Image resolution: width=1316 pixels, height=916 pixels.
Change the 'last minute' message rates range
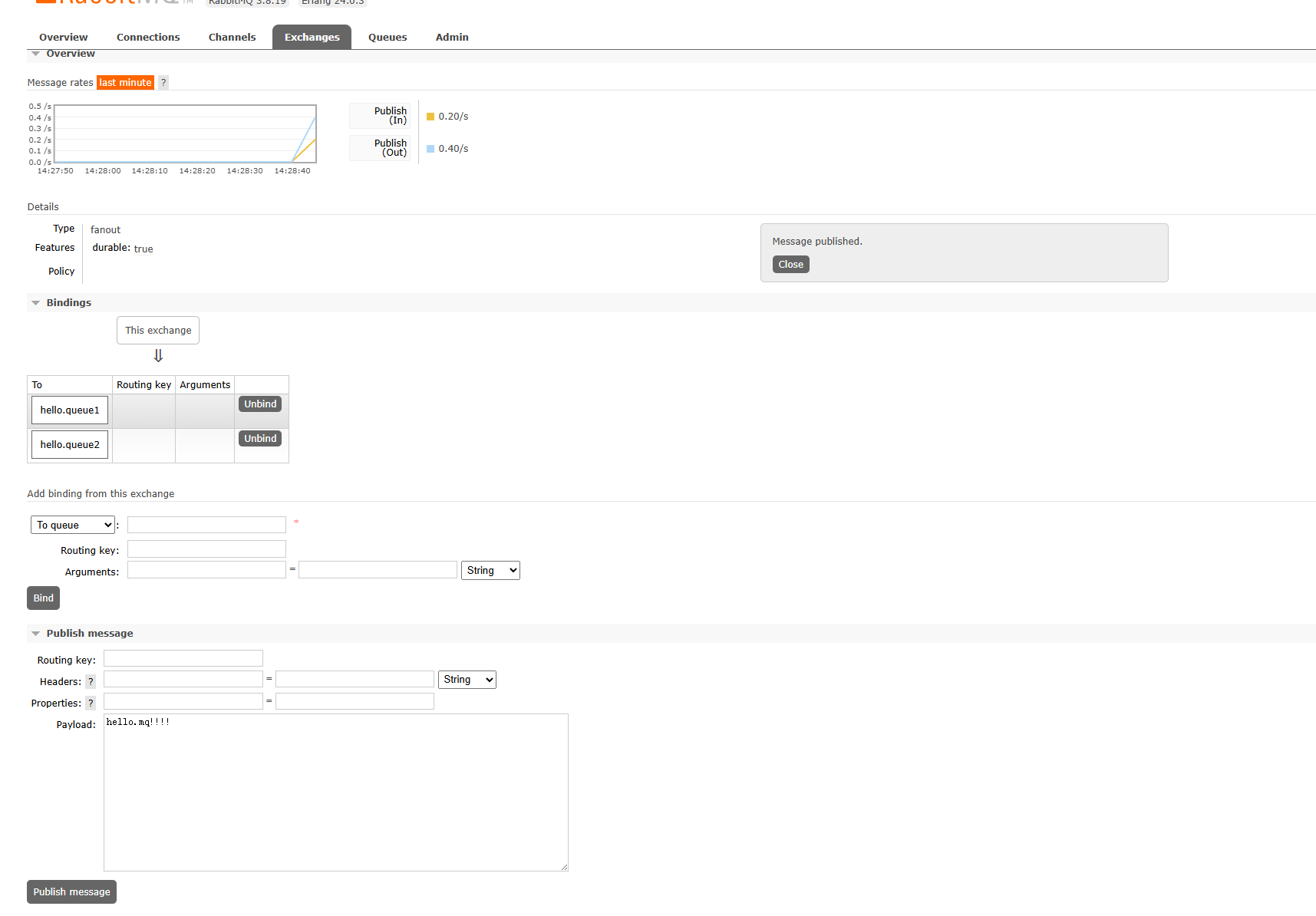click(x=125, y=82)
